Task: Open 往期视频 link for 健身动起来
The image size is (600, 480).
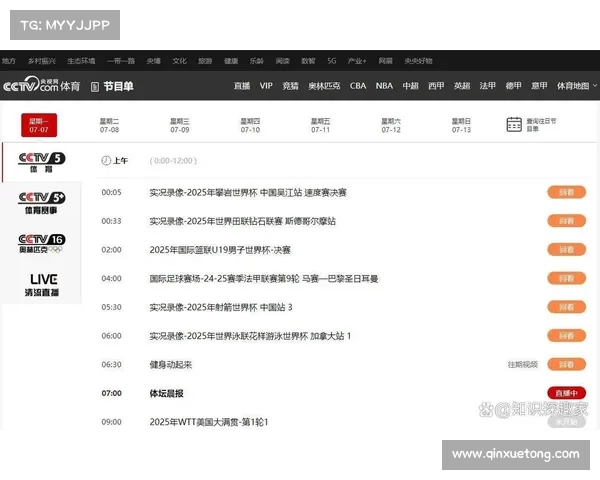Action: point(523,364)
